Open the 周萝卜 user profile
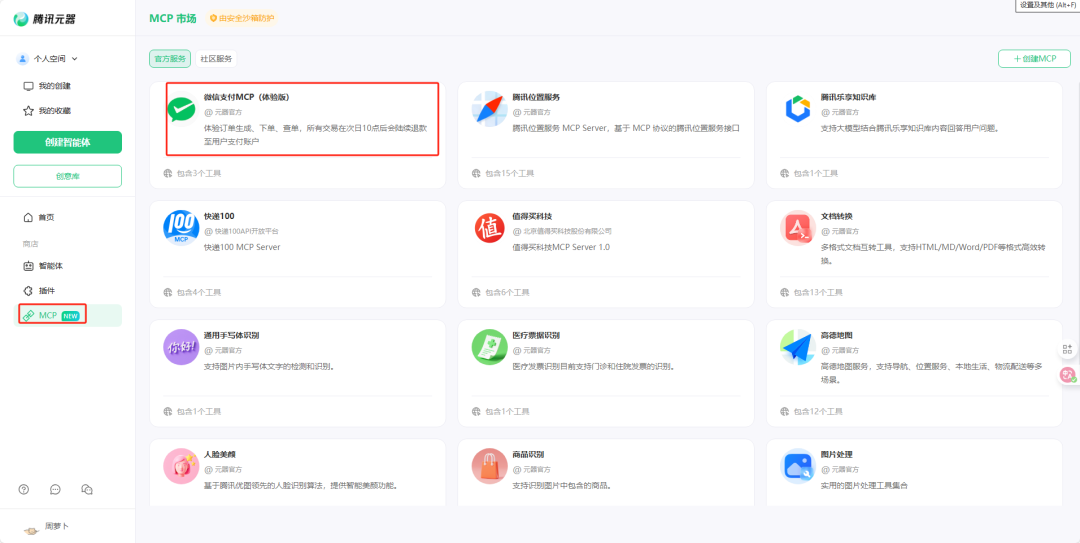The image size is (1080, 543). pos(48,527)
